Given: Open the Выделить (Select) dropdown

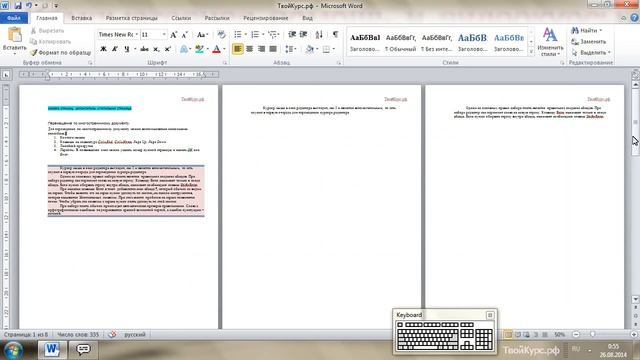Looking at the screenshot, I should [x=591, y=53].
